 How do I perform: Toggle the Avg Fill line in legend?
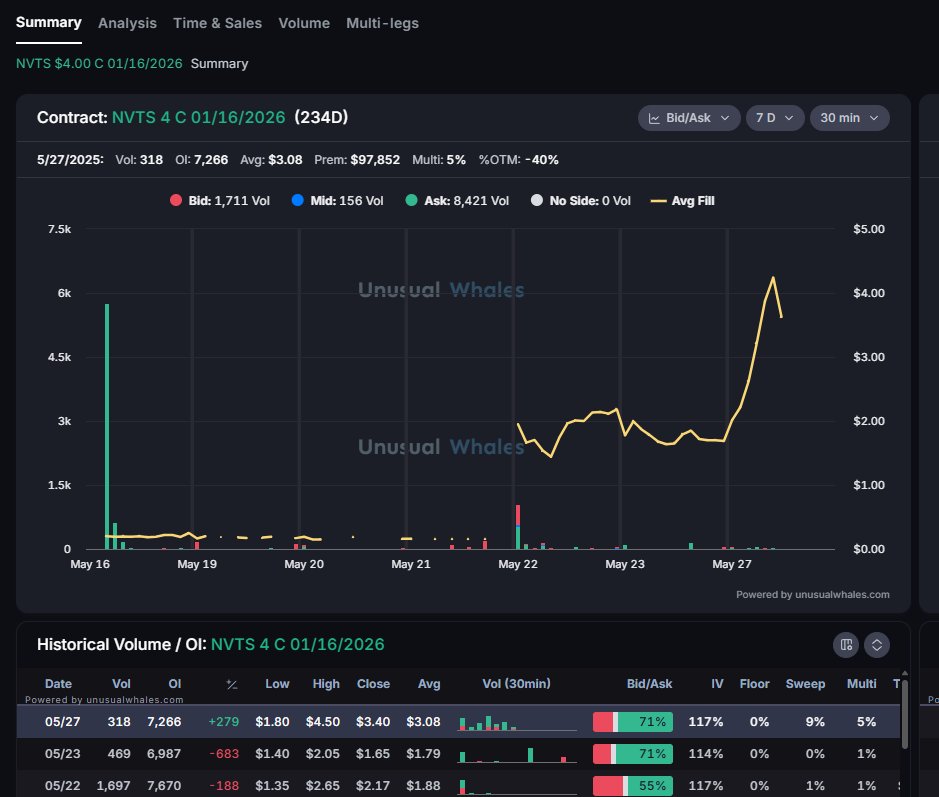tap(683, 201)
